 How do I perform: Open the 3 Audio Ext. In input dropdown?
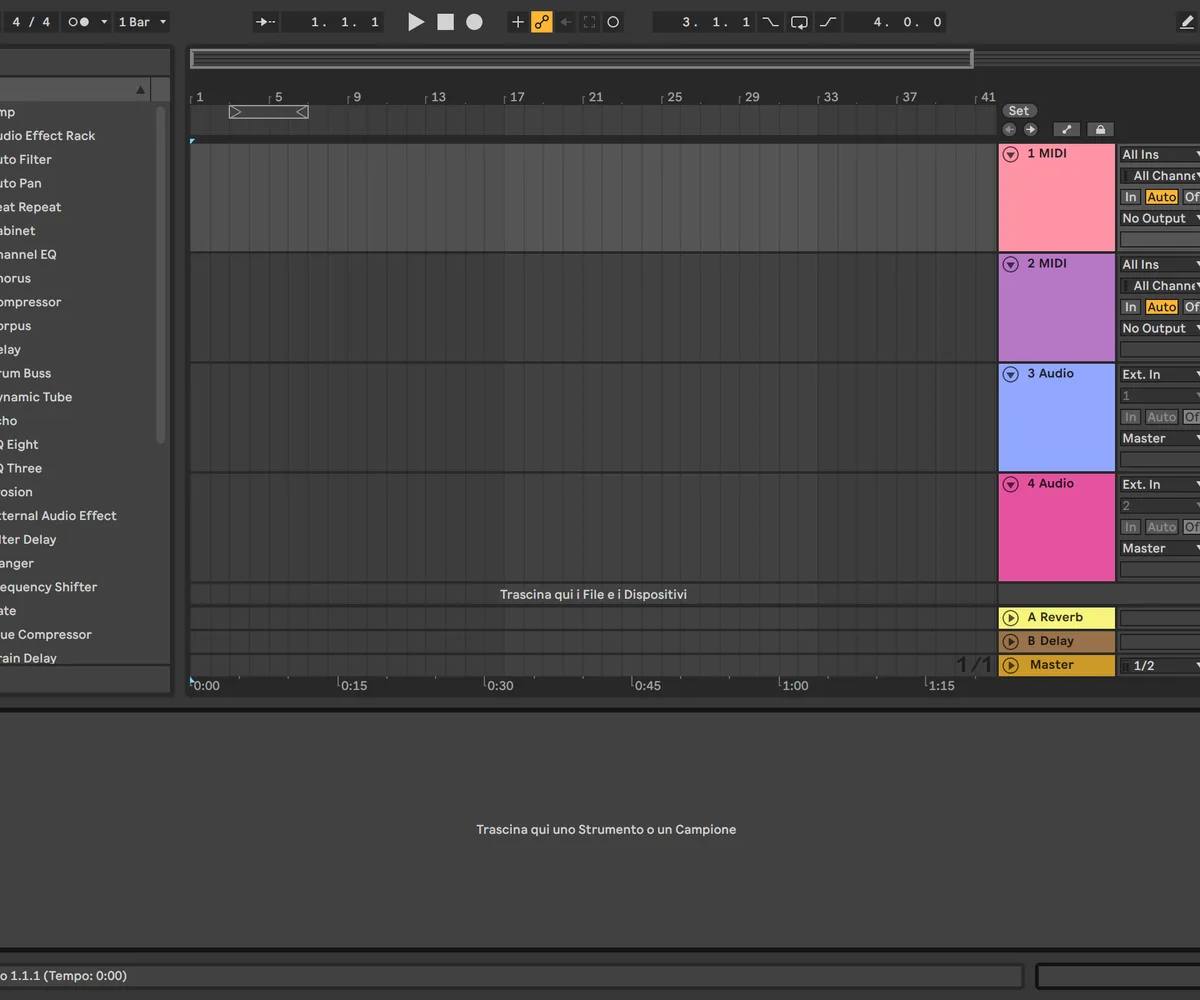coord(1159,374)
